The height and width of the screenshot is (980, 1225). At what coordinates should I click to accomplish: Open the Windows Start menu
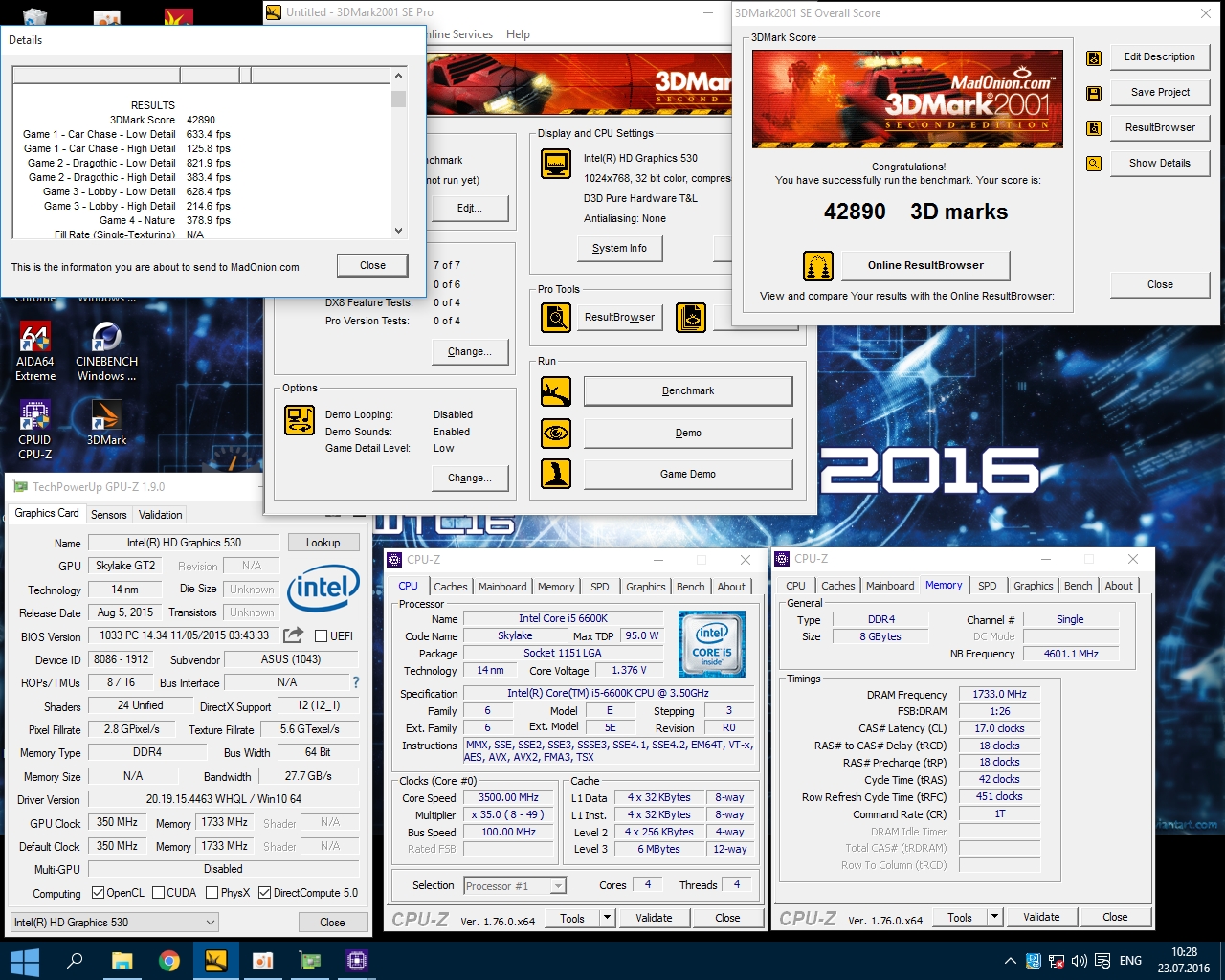[x=24, y=961]
